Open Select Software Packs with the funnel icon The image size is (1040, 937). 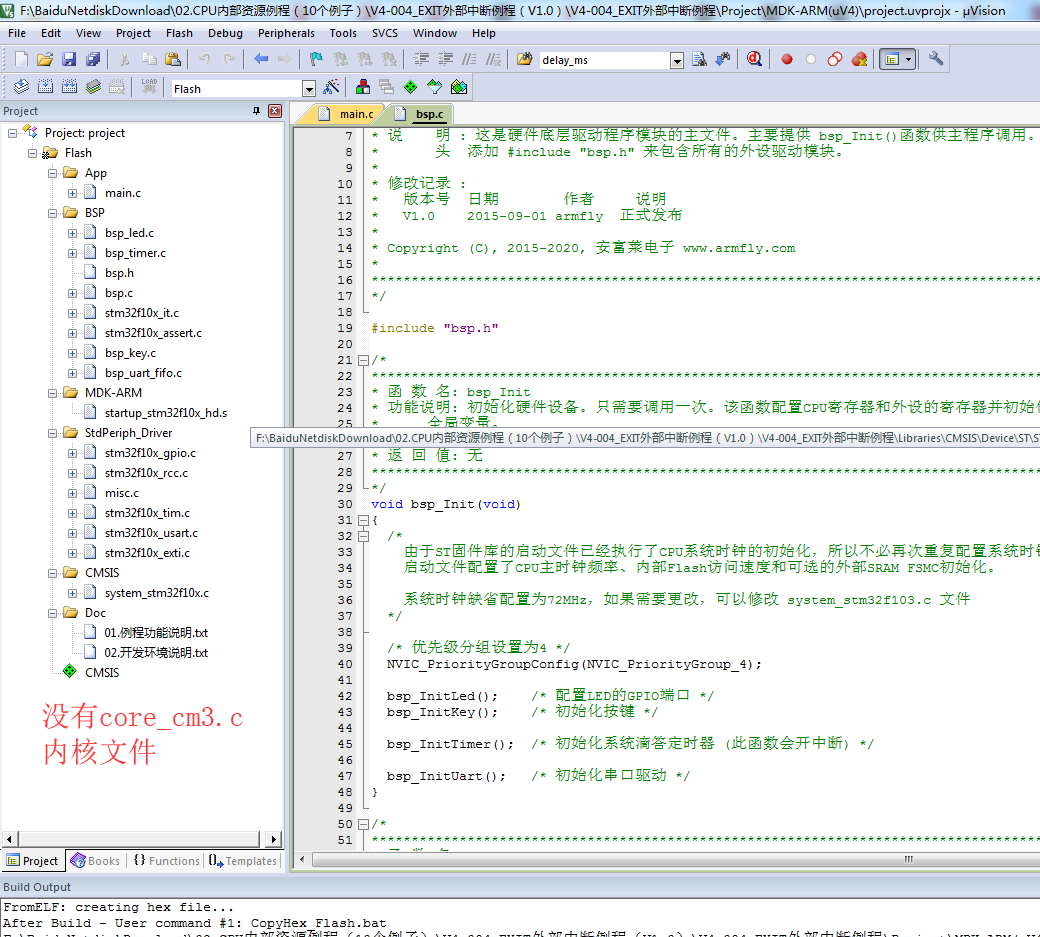click(x=434, y=87)
